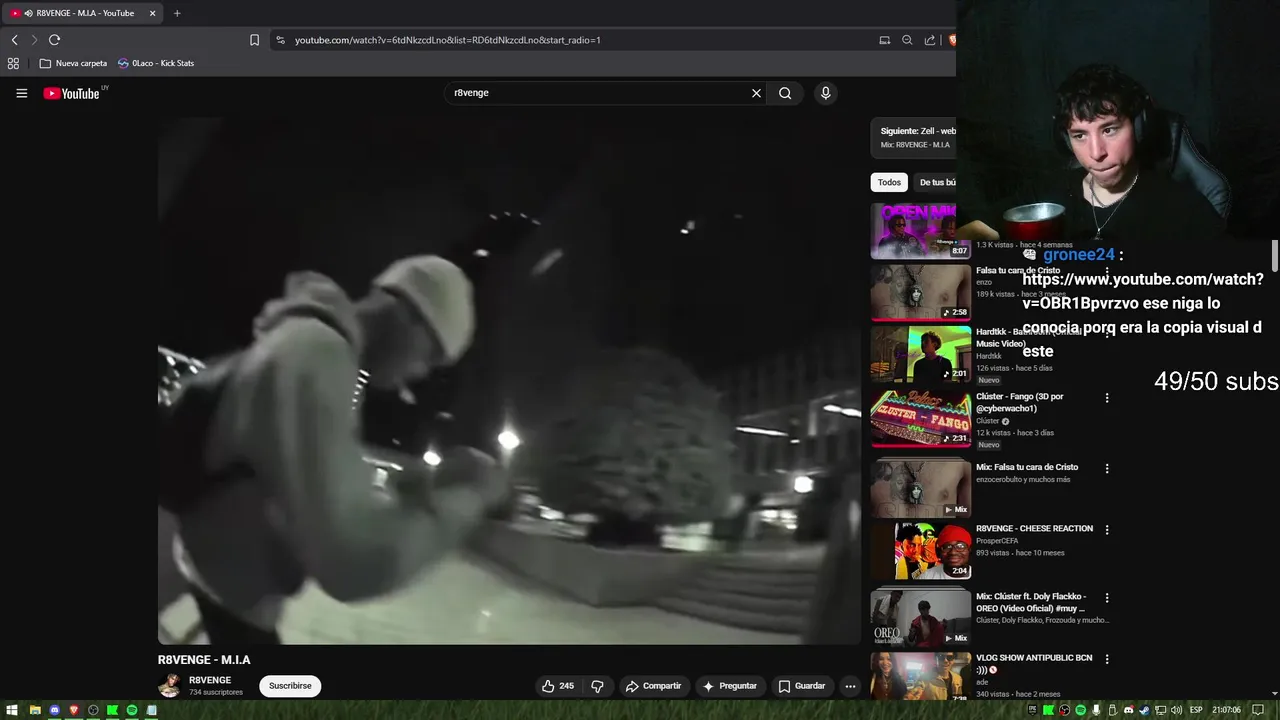Clear the r8venge search text
1280x720 pixels.
(756, 93)
